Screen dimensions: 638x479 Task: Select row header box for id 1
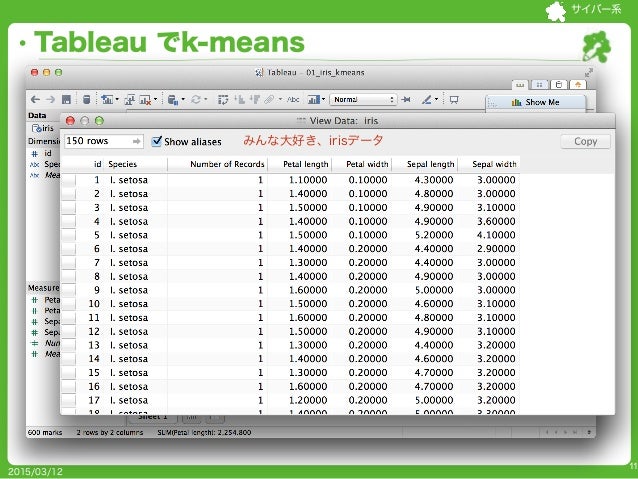tap(68, 180)
